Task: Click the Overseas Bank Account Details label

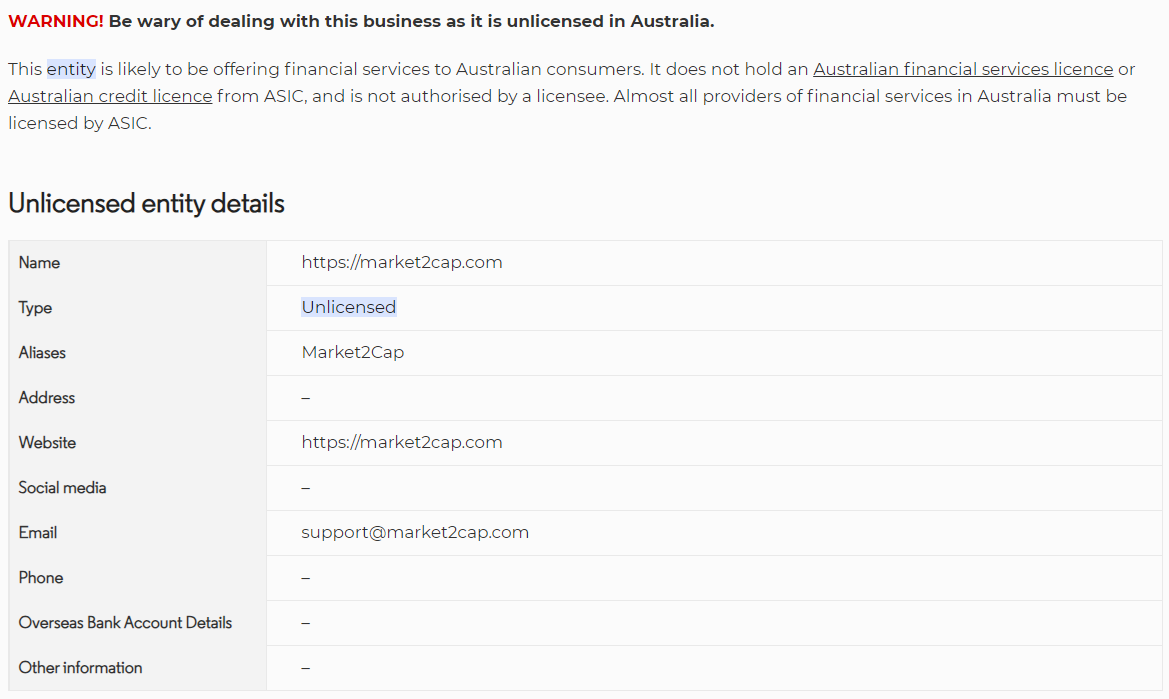Action: (x=125, y=623)
